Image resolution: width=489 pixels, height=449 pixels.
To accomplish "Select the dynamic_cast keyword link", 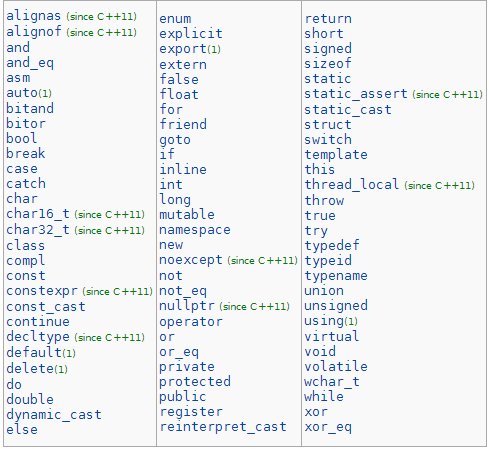I will [x=54, y=415].
